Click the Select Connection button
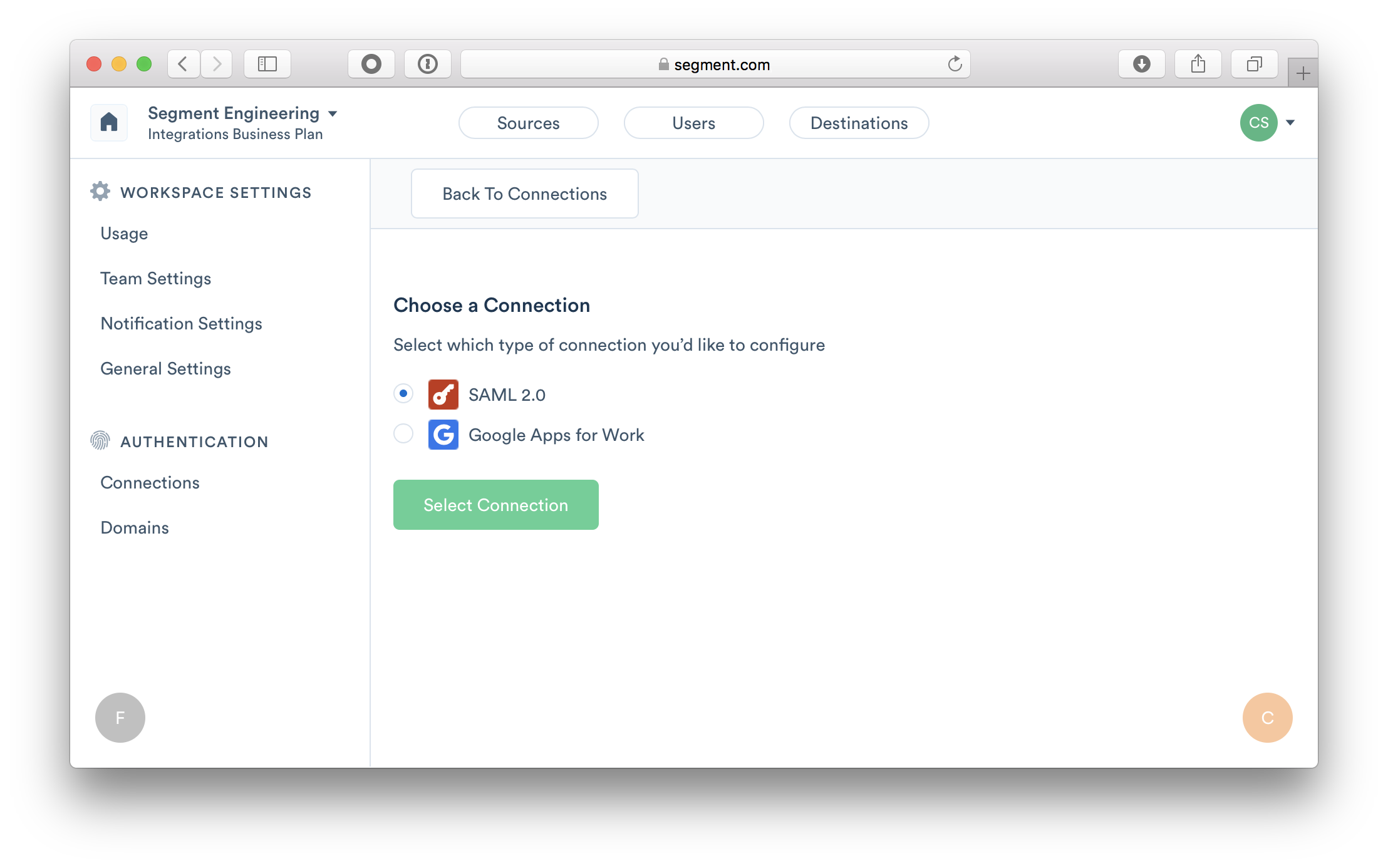The image size is (1388, 868). coord(496,505)
